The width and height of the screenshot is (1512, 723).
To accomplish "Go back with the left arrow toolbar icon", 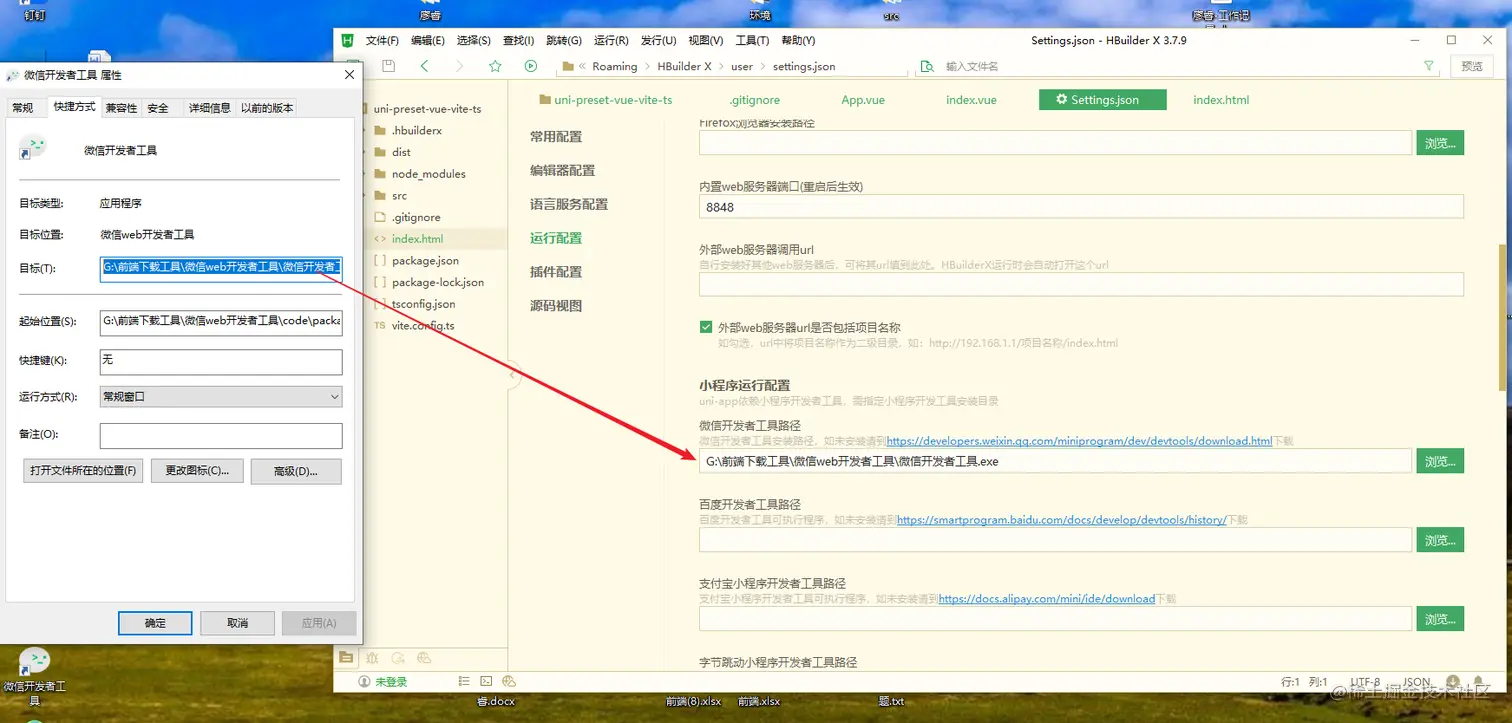I will [424, 66].
